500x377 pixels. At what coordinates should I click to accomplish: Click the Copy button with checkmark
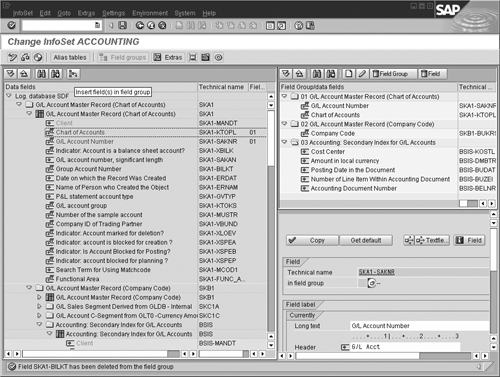pos(312,240)
